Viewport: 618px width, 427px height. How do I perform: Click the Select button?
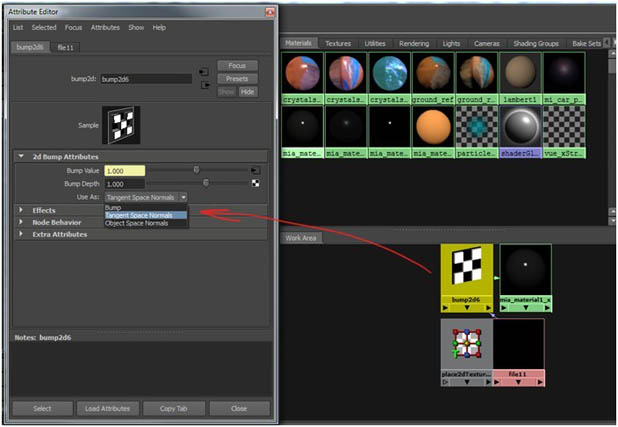pos(42,408)
